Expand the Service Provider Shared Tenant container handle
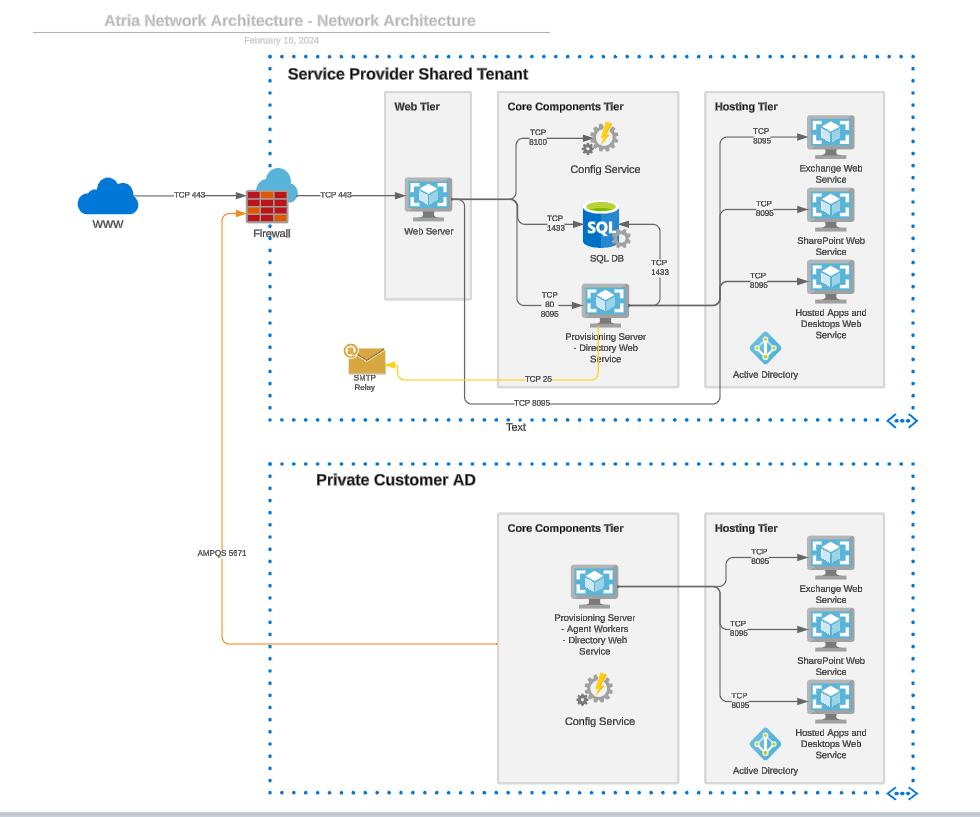The width and height of the screenshot is (980, 817). click(902, 421)
